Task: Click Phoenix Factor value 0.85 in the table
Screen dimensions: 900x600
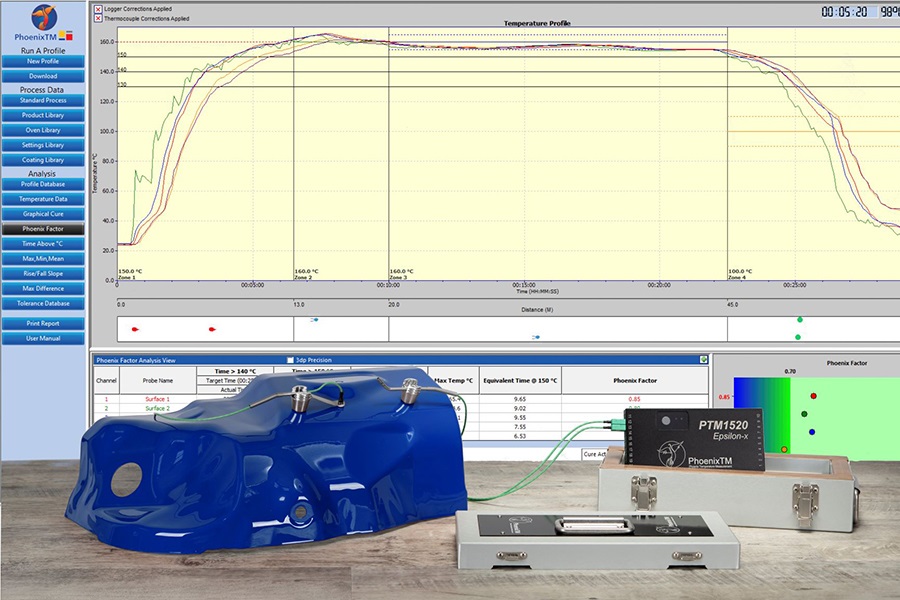Action: (x=634, y=399)
